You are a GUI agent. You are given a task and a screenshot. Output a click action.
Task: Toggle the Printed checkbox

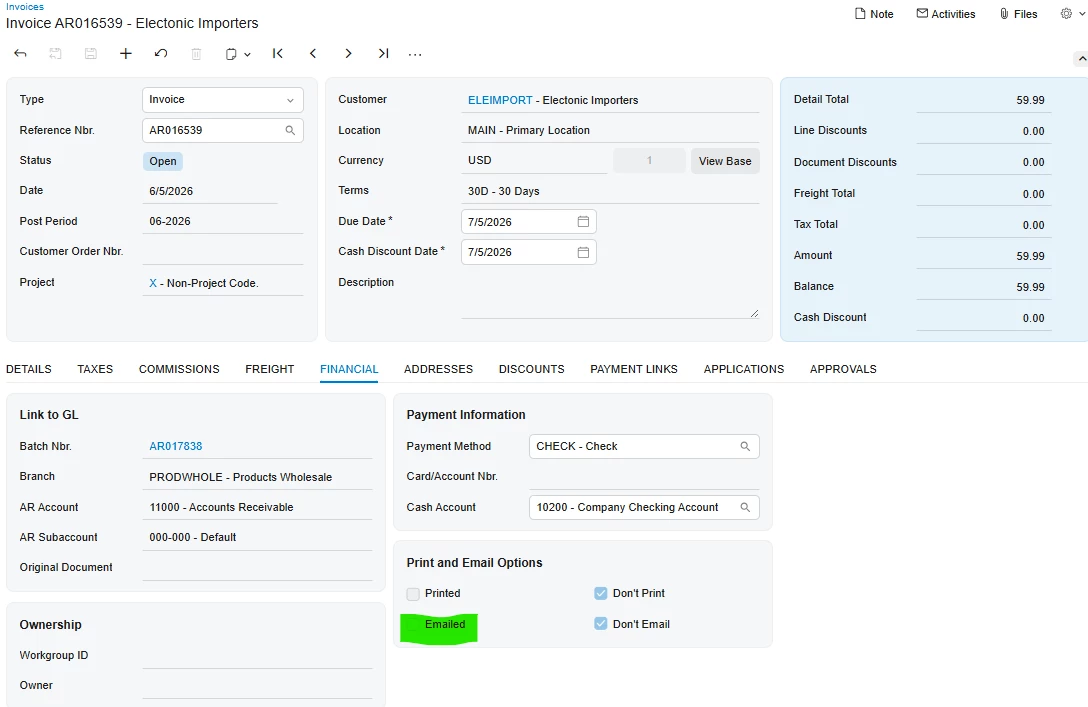pos(413,594)
